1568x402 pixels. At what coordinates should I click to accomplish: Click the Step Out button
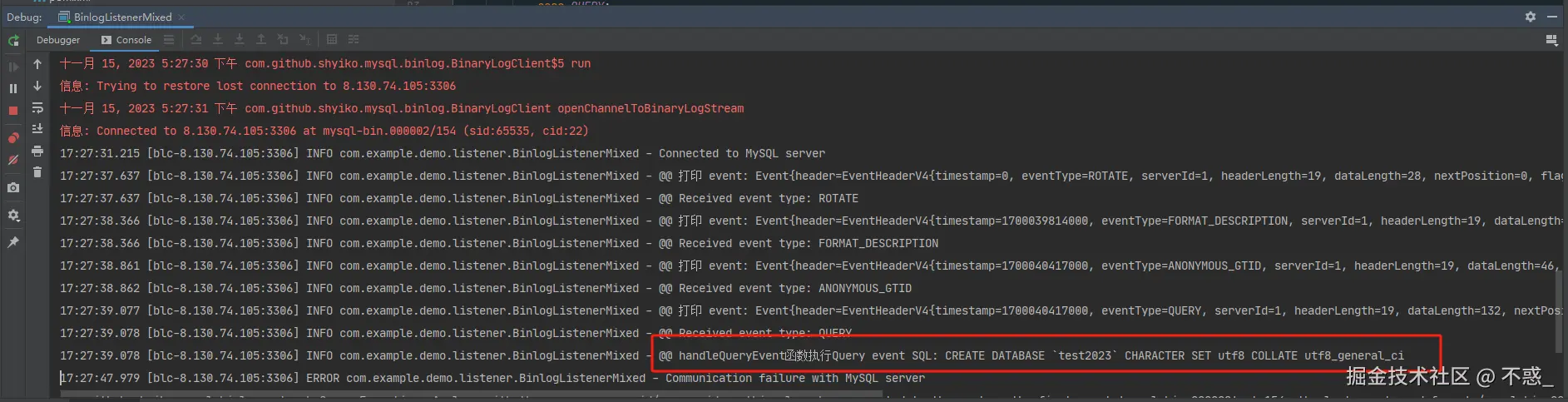coord(261,39)
